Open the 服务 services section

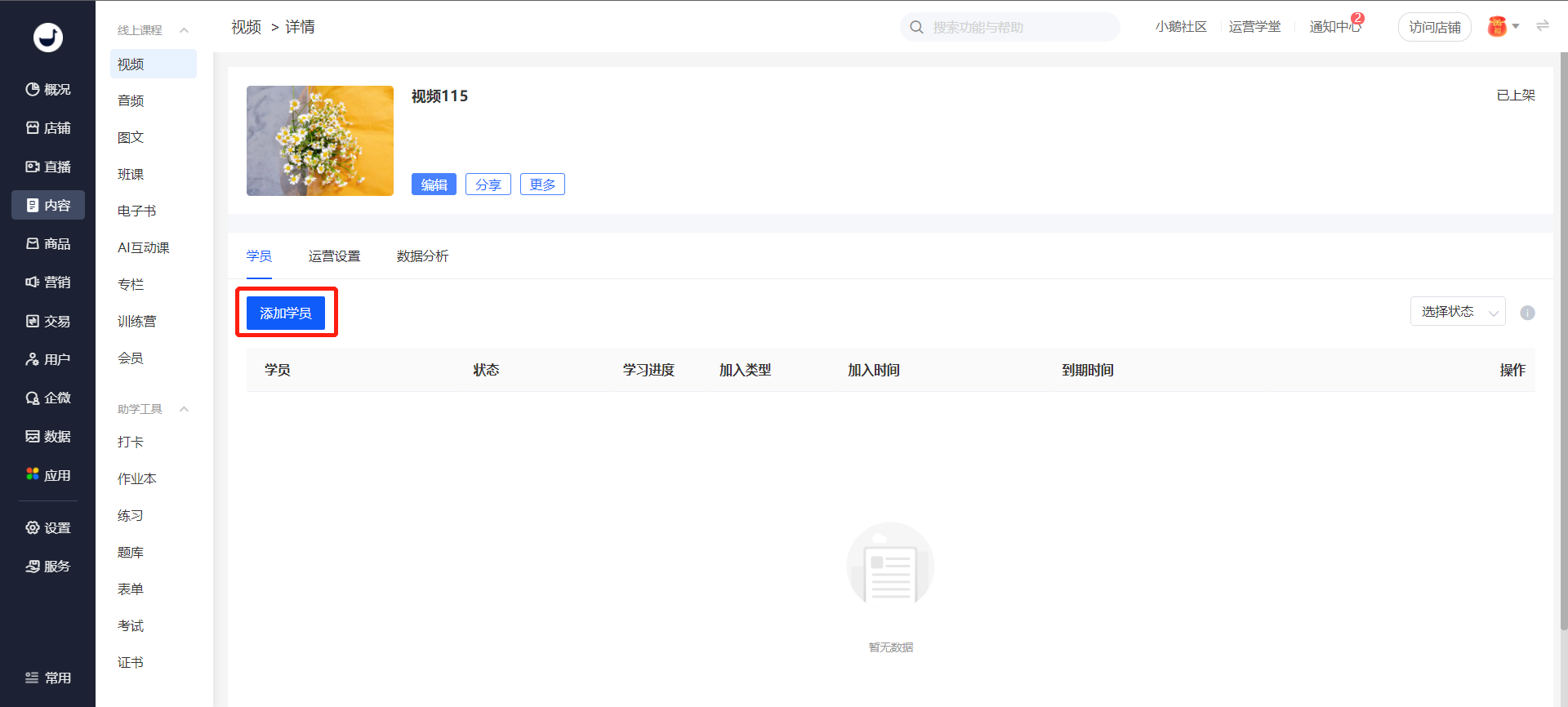(x=48, y=566)
